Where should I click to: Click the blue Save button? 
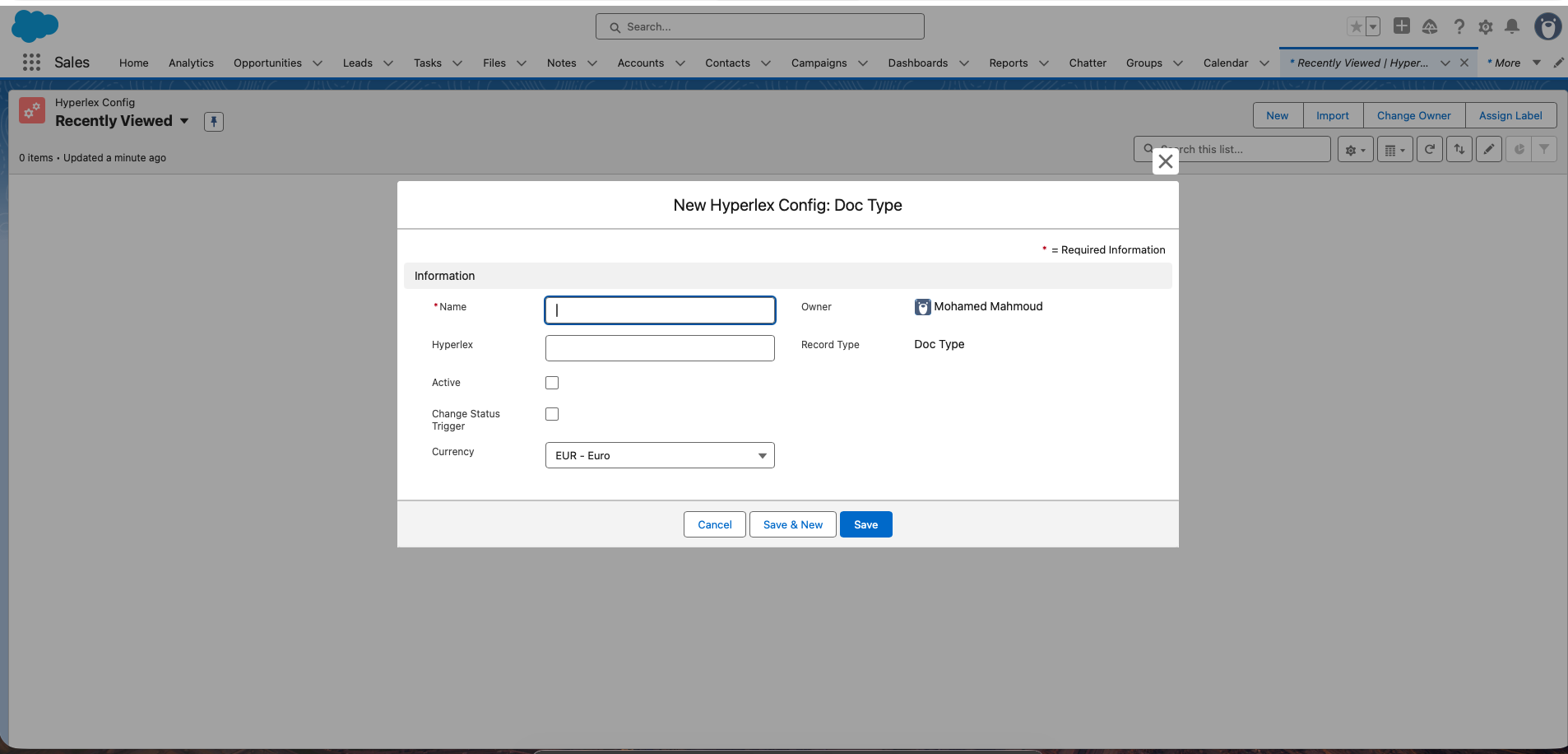[x=865, y=524]
